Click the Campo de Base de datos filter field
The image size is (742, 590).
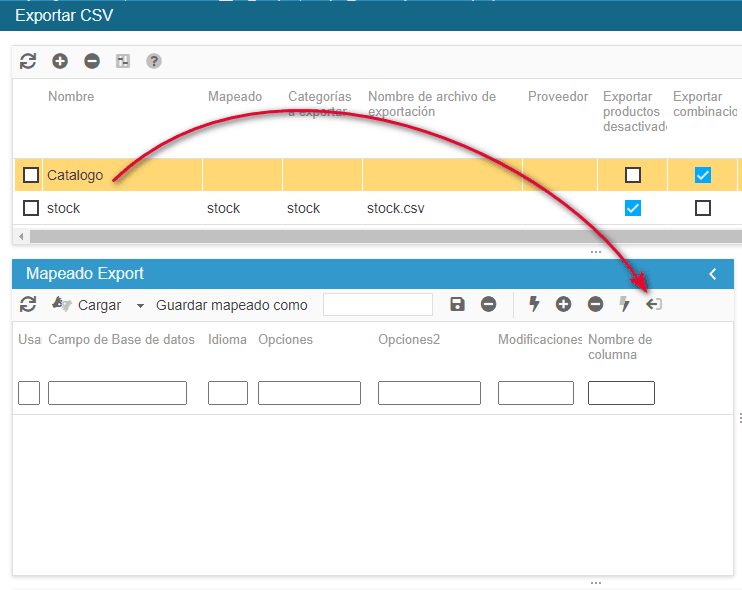pos(117,393)
